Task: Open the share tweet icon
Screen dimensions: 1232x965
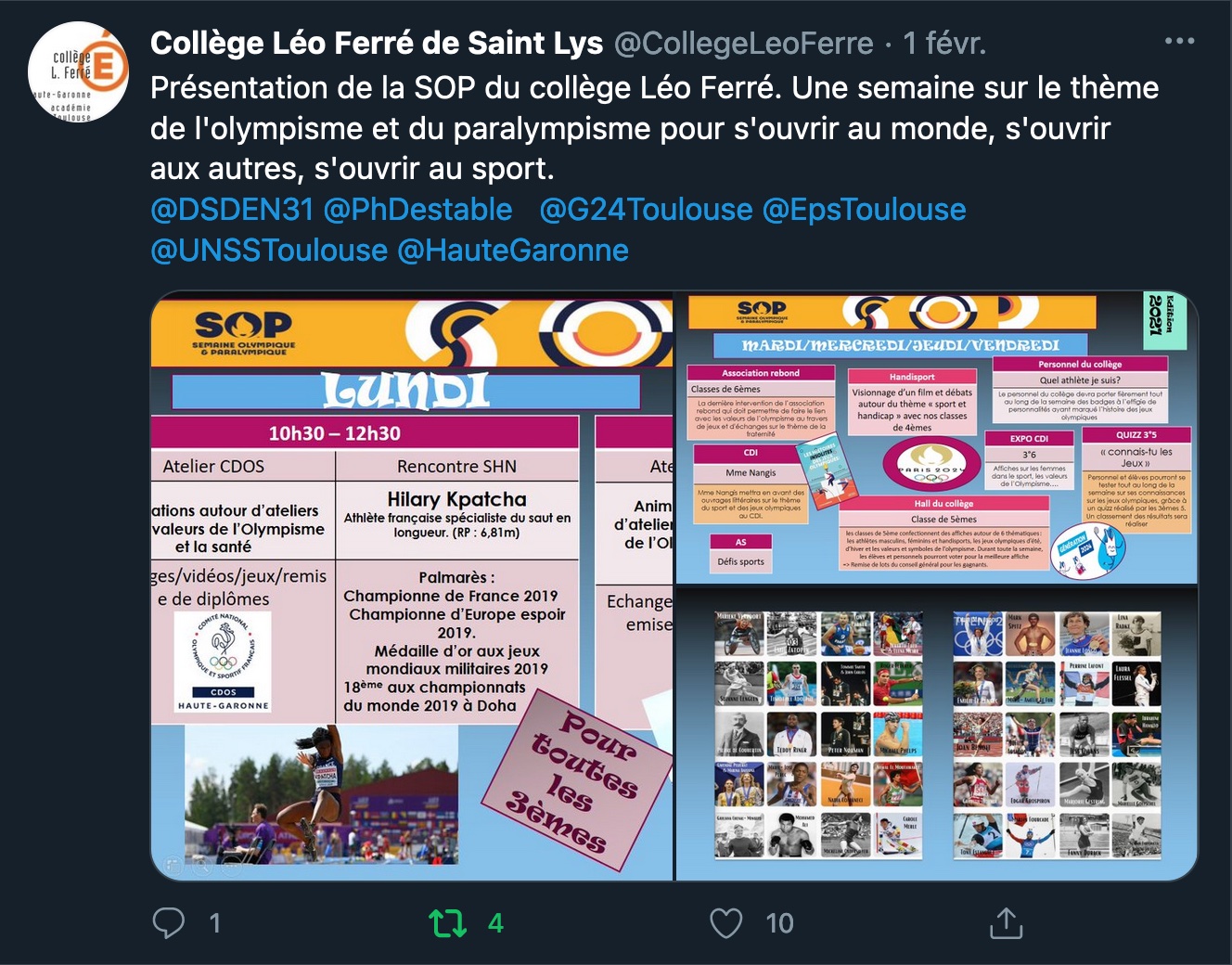Action: click(x=1007, y=922)
